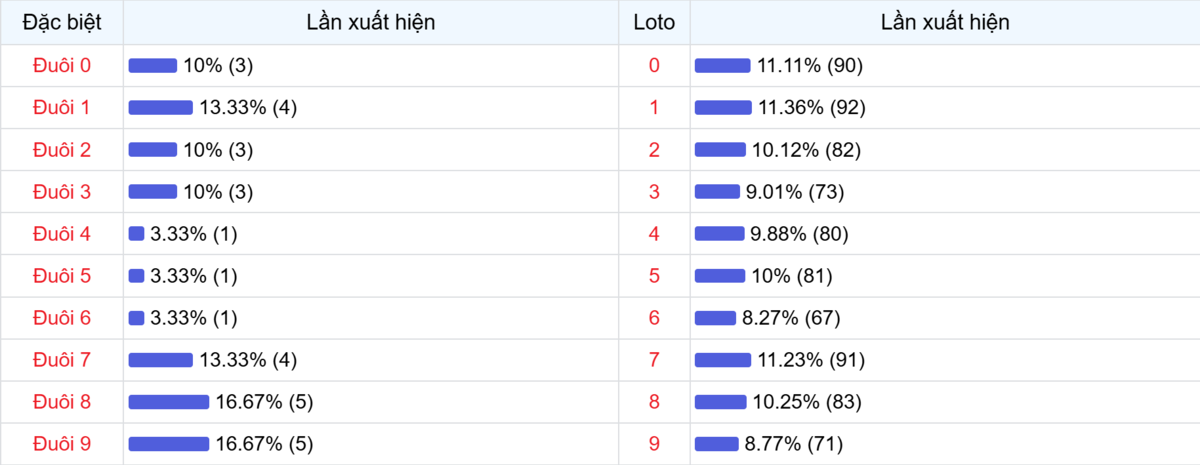Select the "9.01% (73)" value text
This screenshot has height=465, width=1200.
click(x=800, y=192)
